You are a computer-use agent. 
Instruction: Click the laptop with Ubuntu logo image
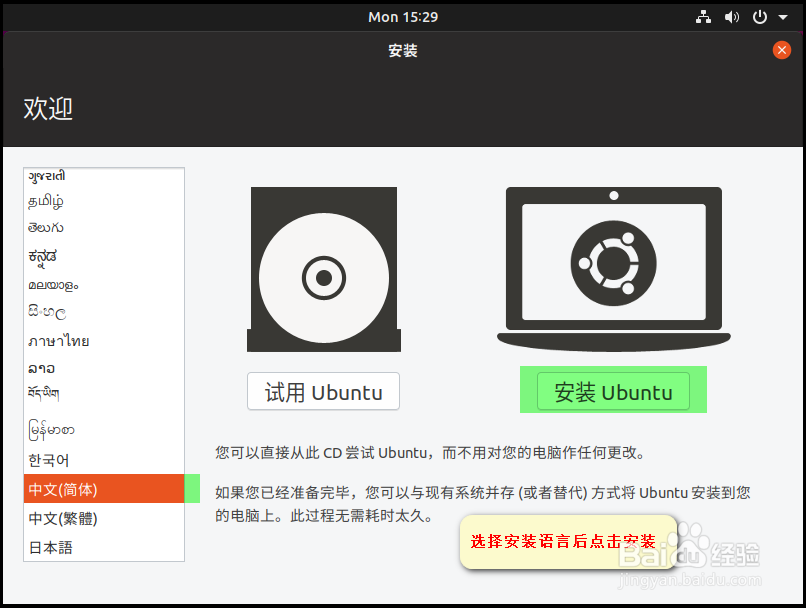pos(614,269)
